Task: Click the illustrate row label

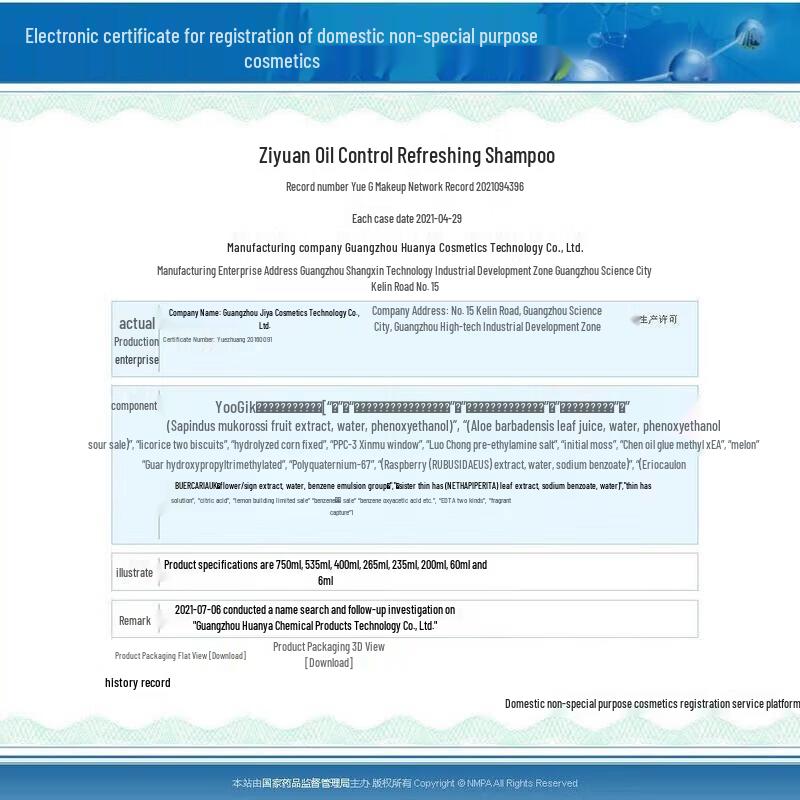Action: [134, 572]
